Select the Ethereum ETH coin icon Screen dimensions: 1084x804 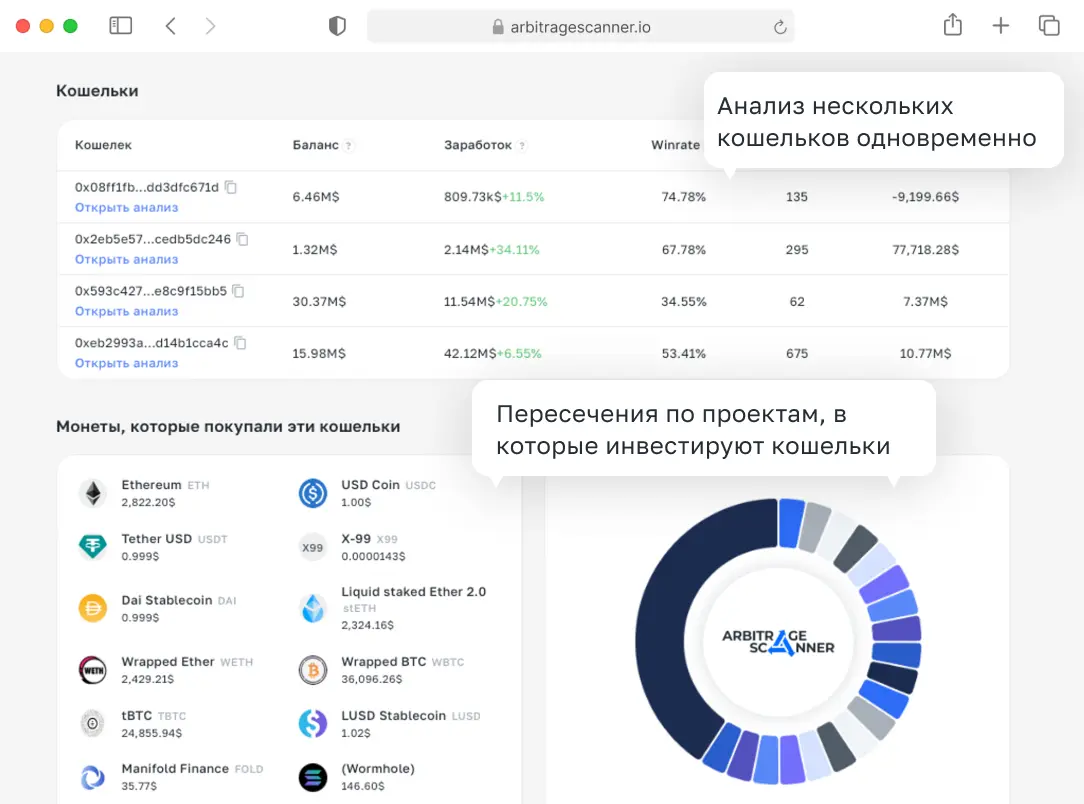click(92, 492)
